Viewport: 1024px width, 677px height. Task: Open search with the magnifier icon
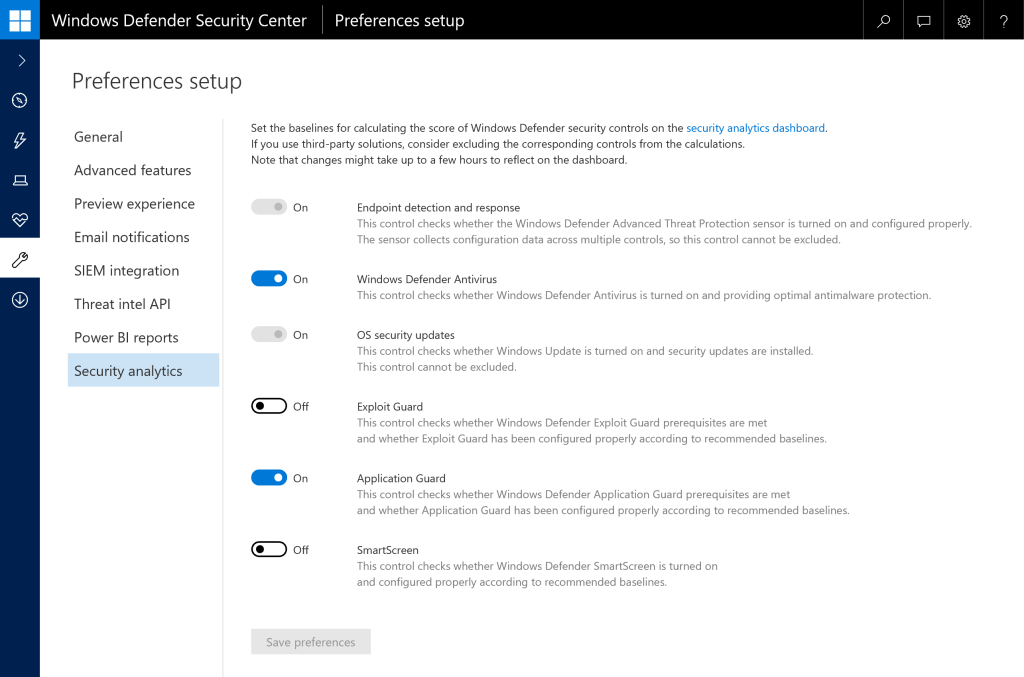[x=884, y=20]
